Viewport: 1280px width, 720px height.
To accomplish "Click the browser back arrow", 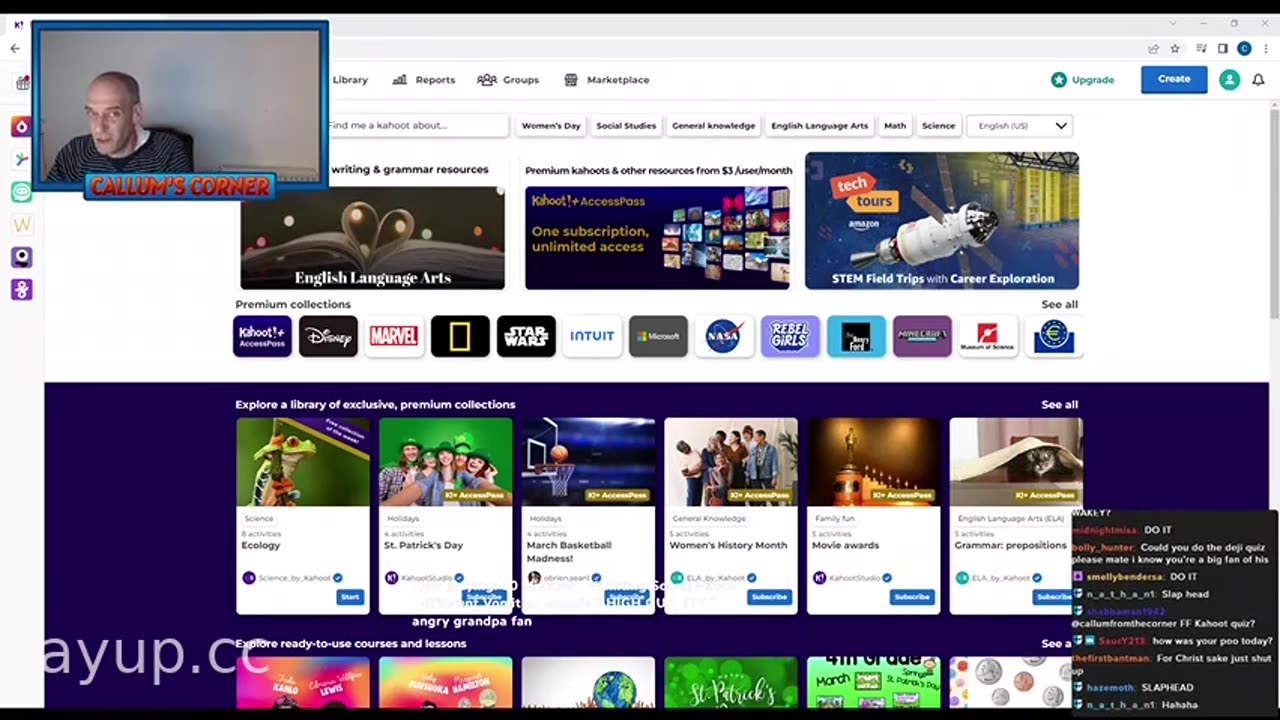I will coord(15,48).
